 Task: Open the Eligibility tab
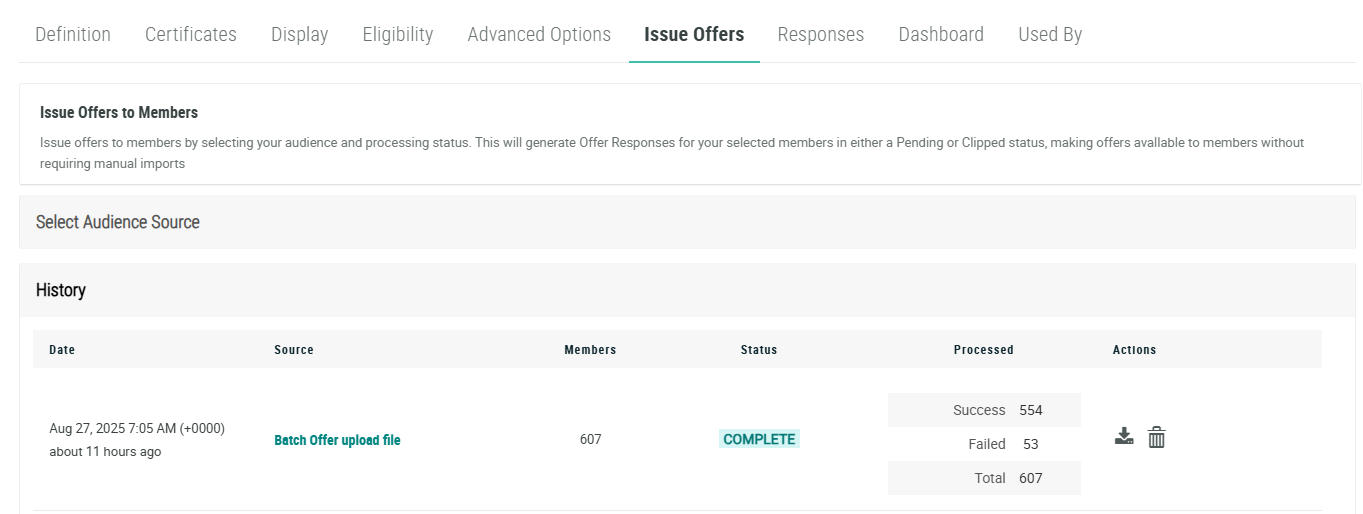[398, 34]
